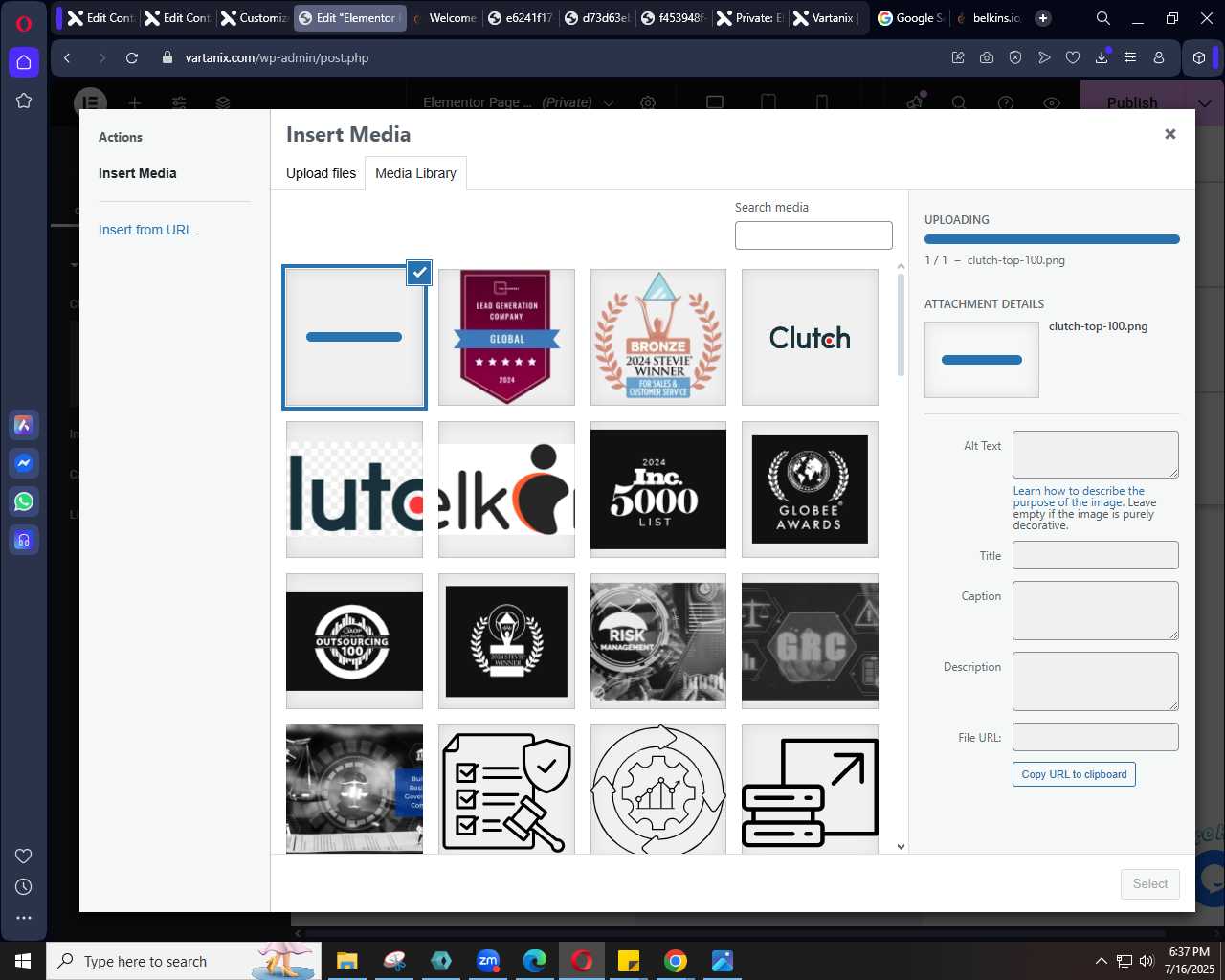The width and height of the screenshot is (1225, 980).
Task: Select the gear cycle chart icon image
Action: (x=658, y=789)
